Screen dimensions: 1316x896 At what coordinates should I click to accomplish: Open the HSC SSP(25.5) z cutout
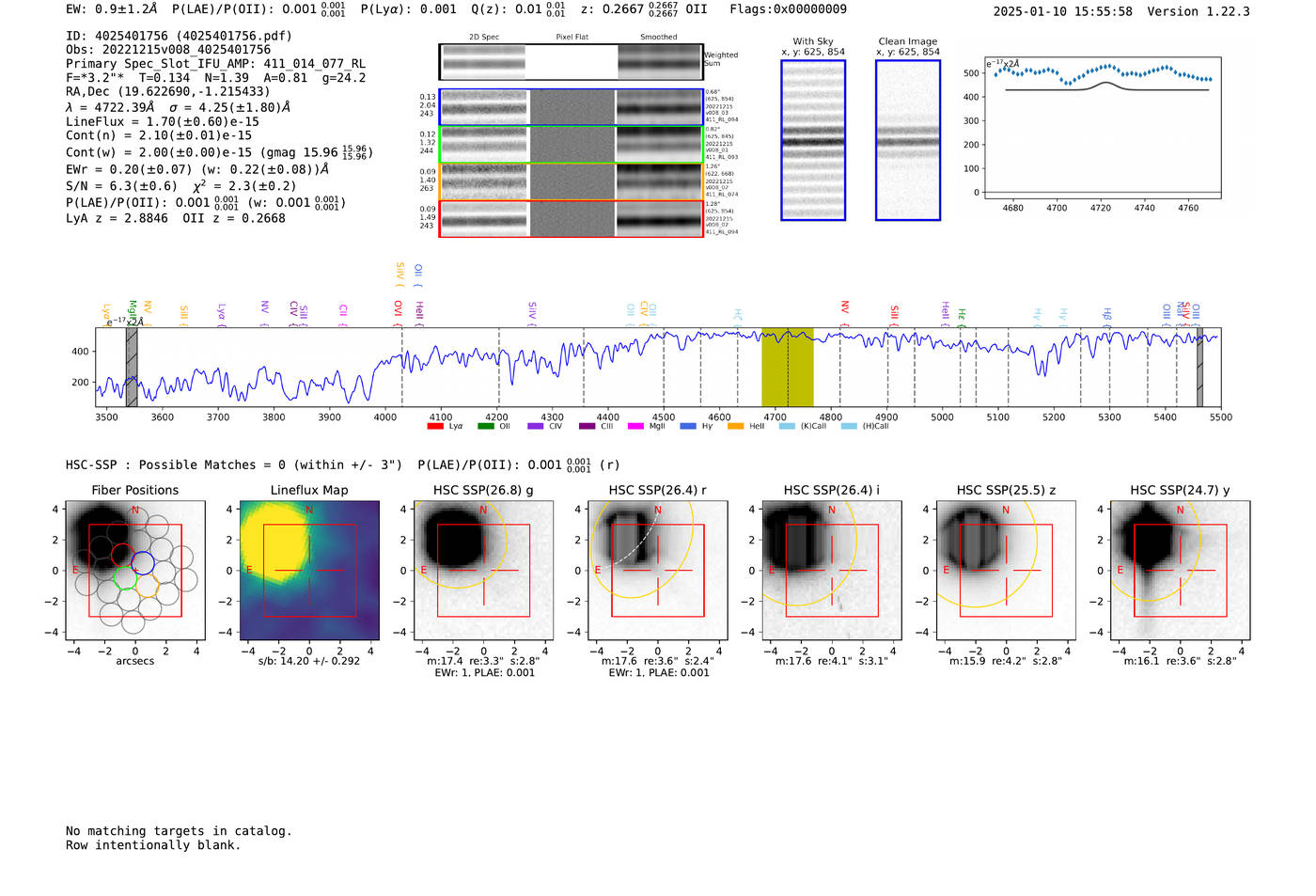pos(1006,571)
